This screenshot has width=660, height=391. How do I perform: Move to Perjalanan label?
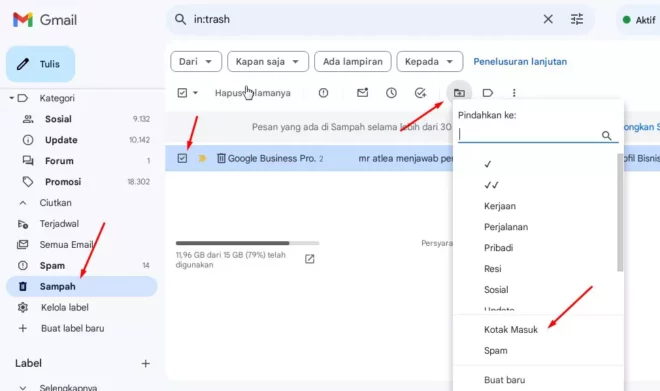(506, 227)
